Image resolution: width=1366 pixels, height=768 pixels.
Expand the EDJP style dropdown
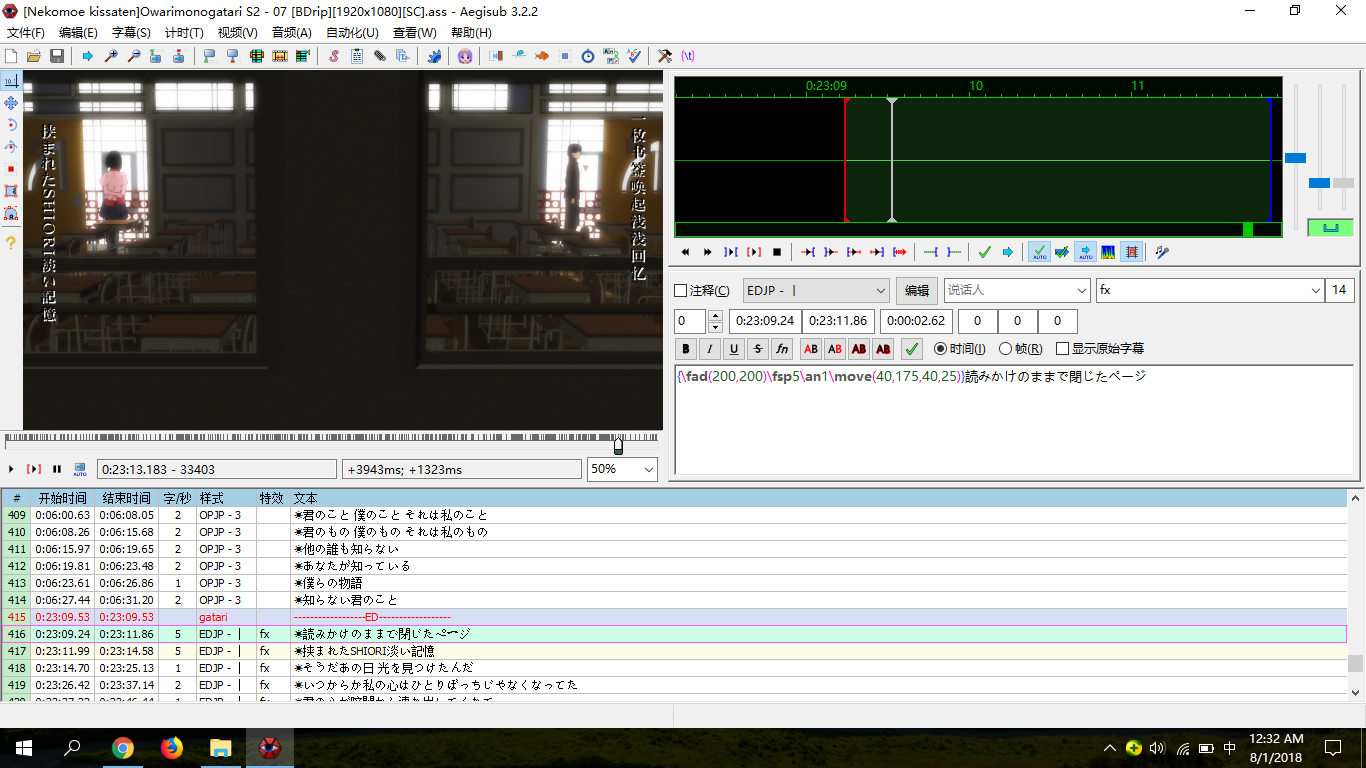click(881, 291)
